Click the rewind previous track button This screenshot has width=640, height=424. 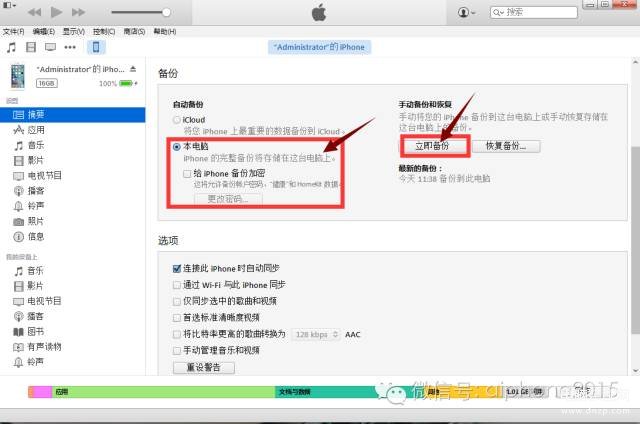35,12
